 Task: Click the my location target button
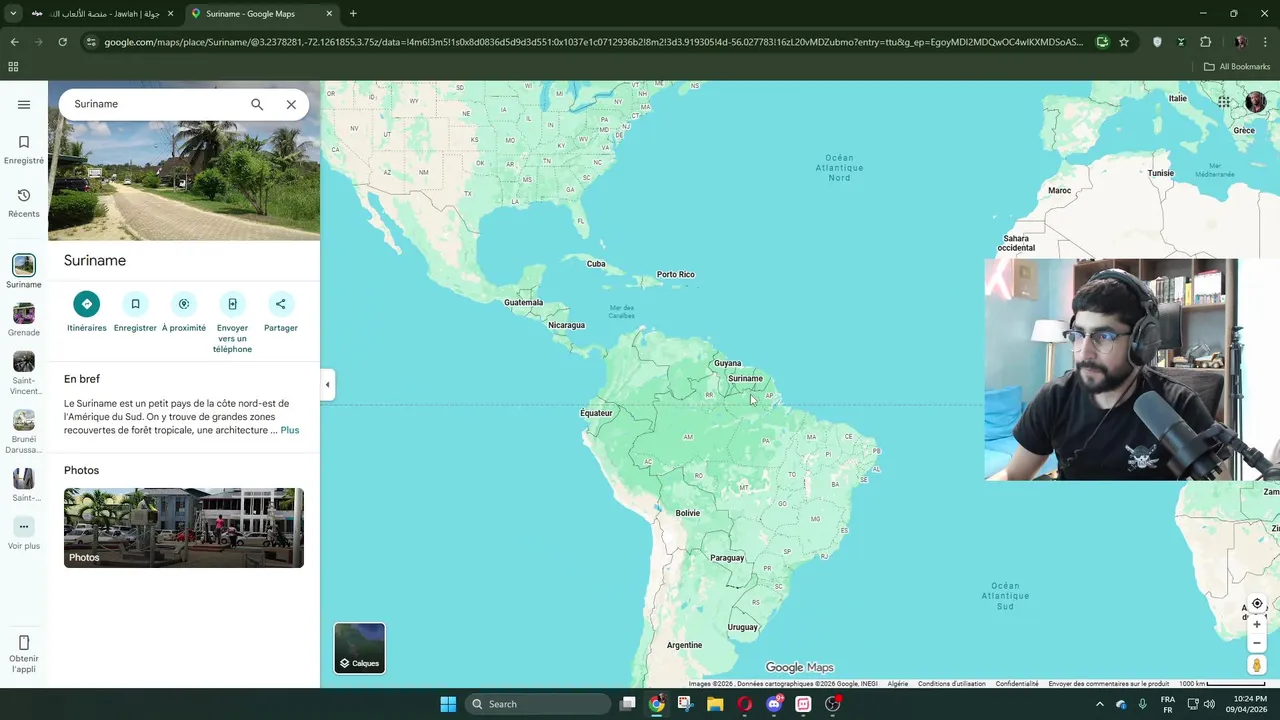tap(1257, 604)
